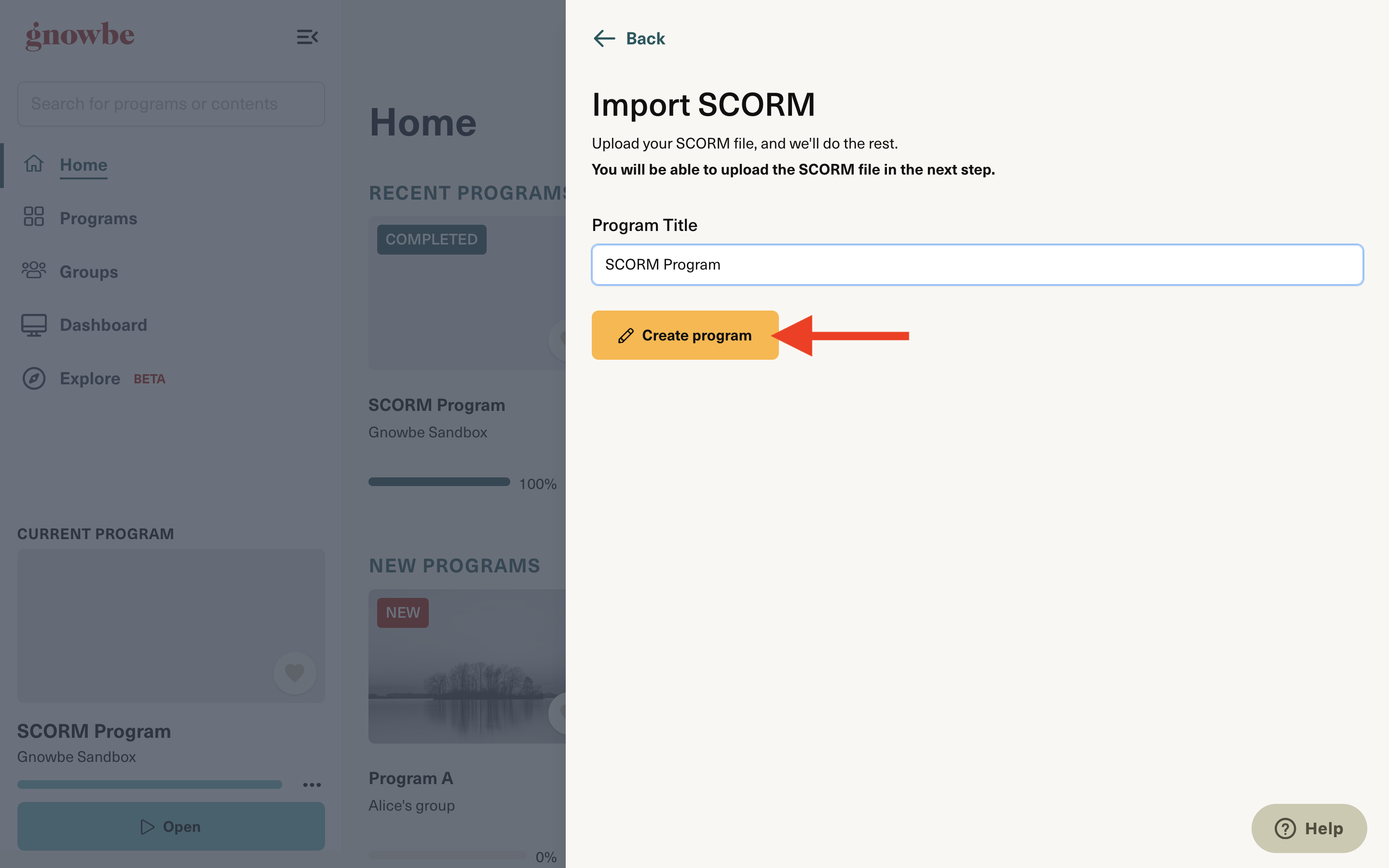This screenshot has width=1389, height=868.
Task: Click the Groups people icon
Action: pyautogui.click(x=34, y=270)
